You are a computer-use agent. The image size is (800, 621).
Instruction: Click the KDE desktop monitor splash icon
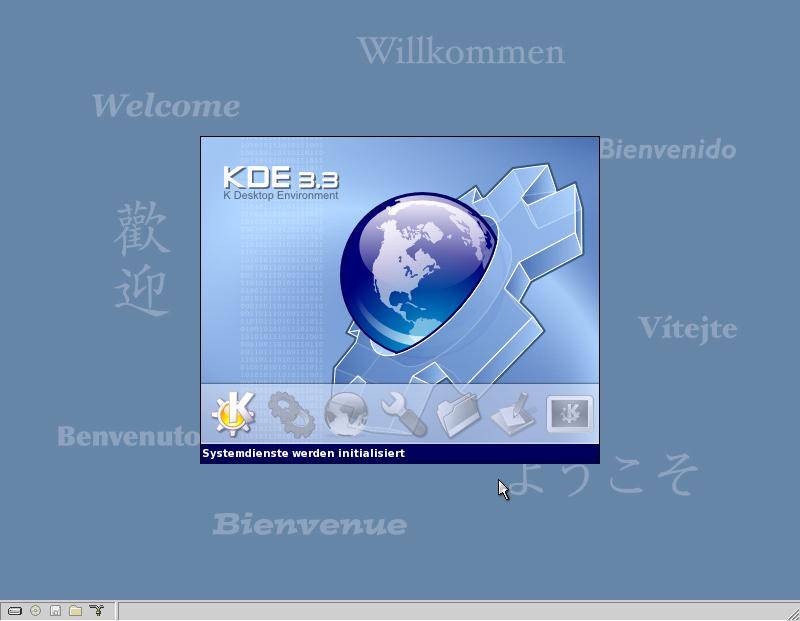[570, 414]
